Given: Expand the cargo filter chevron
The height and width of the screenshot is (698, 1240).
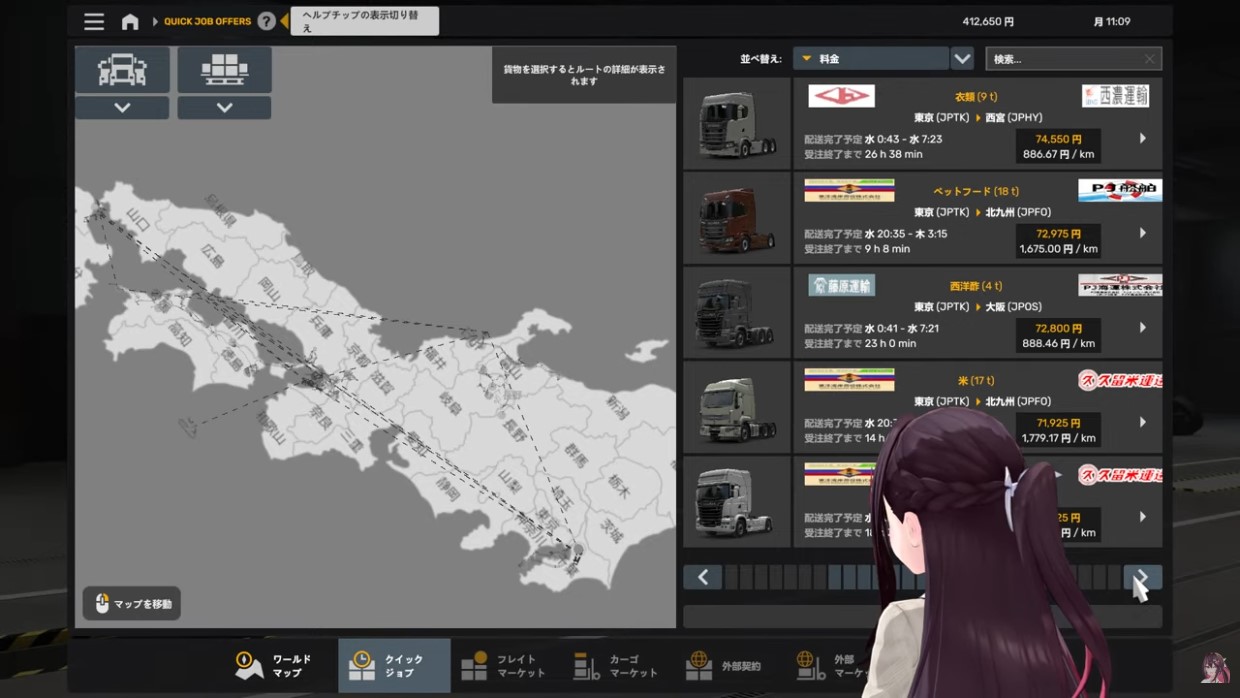Looking at the screenshot, I should 224,108.
